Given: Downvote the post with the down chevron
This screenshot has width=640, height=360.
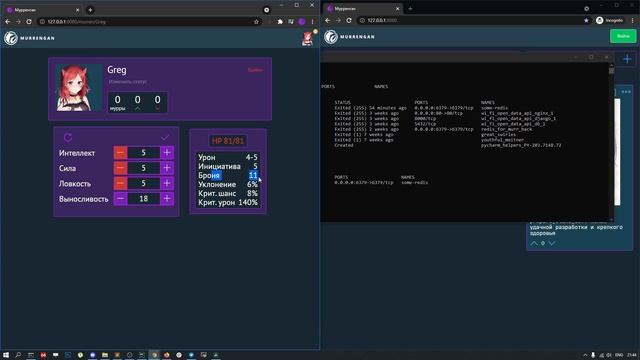Looking at the screenshot, I should point(552,243).
